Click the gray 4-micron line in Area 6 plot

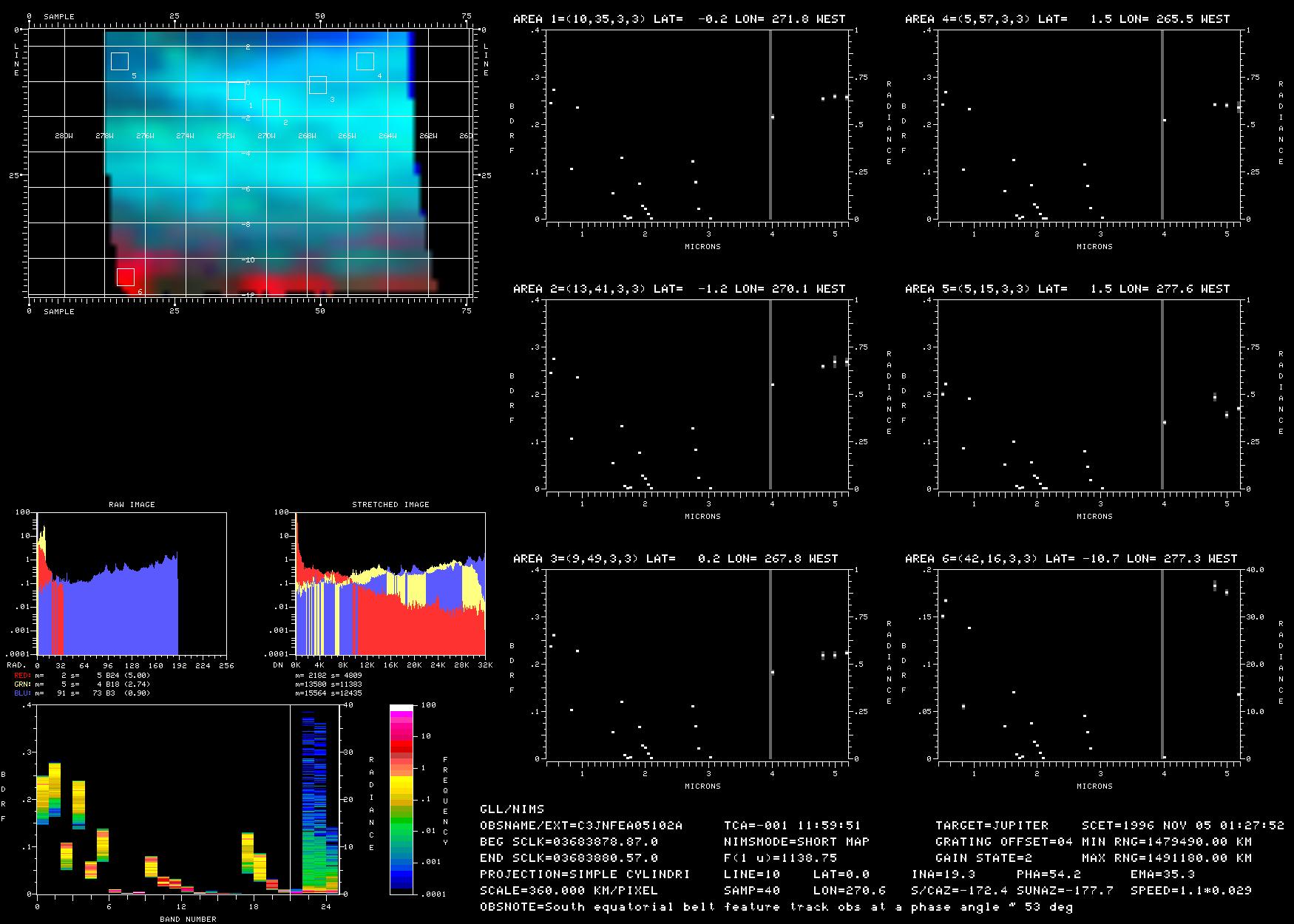[1162, 664]
